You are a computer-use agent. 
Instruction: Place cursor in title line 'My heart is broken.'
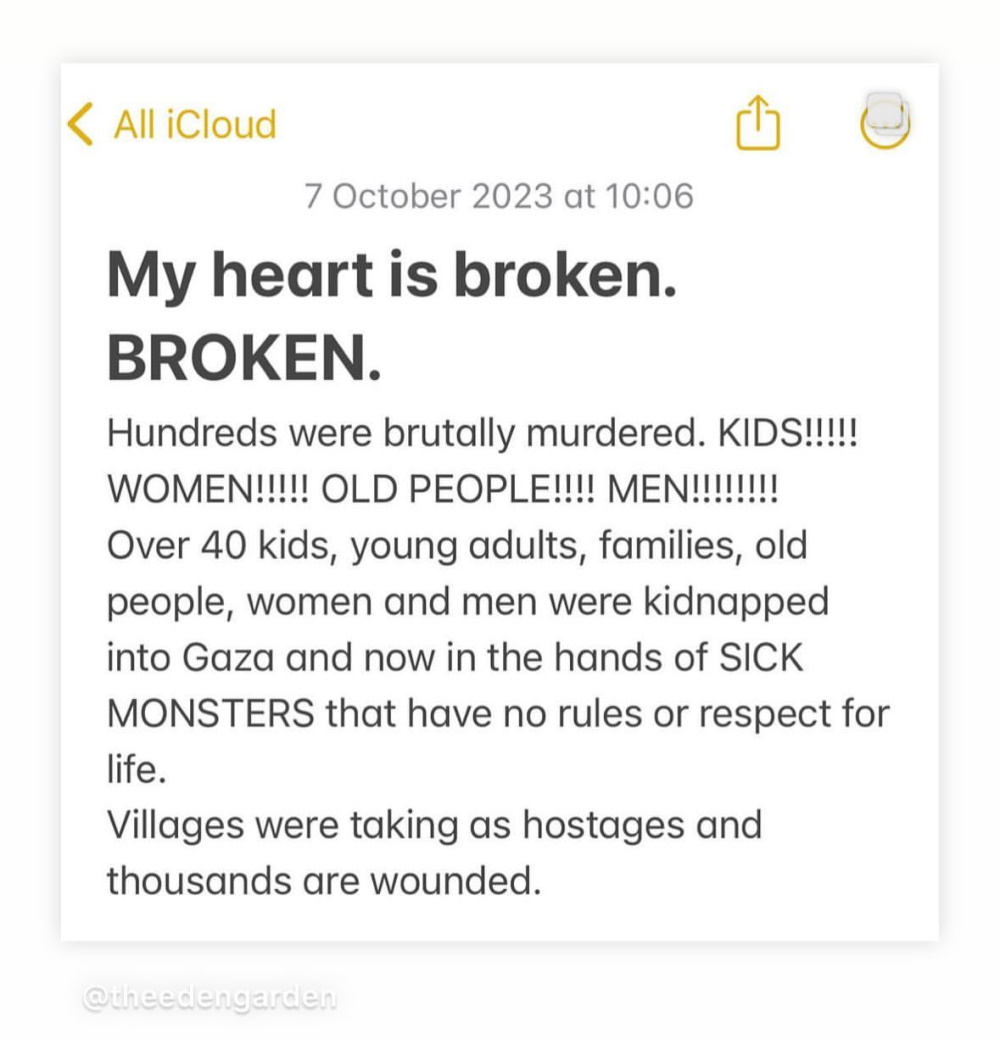[x=392, y=275]
